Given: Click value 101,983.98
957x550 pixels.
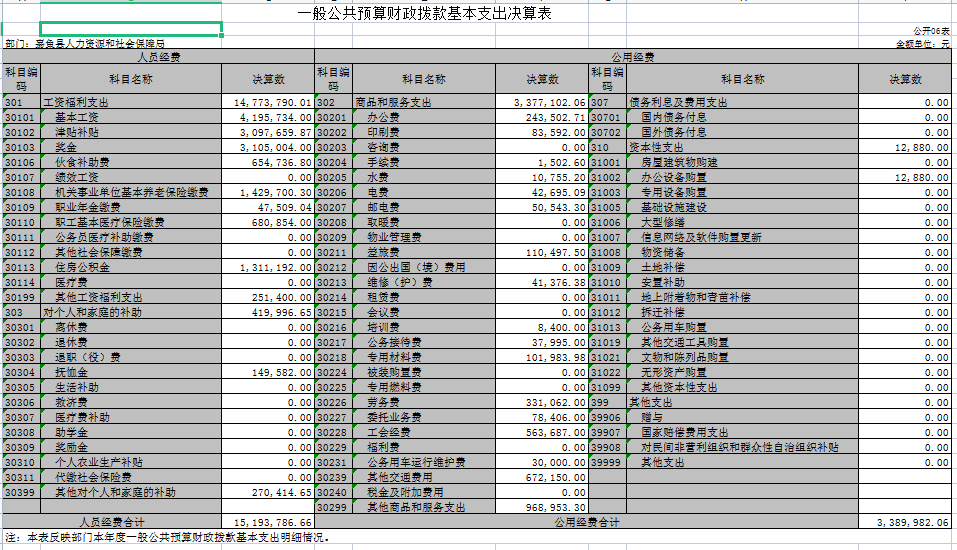Looking at the screenshot, I should coord(542,357).
